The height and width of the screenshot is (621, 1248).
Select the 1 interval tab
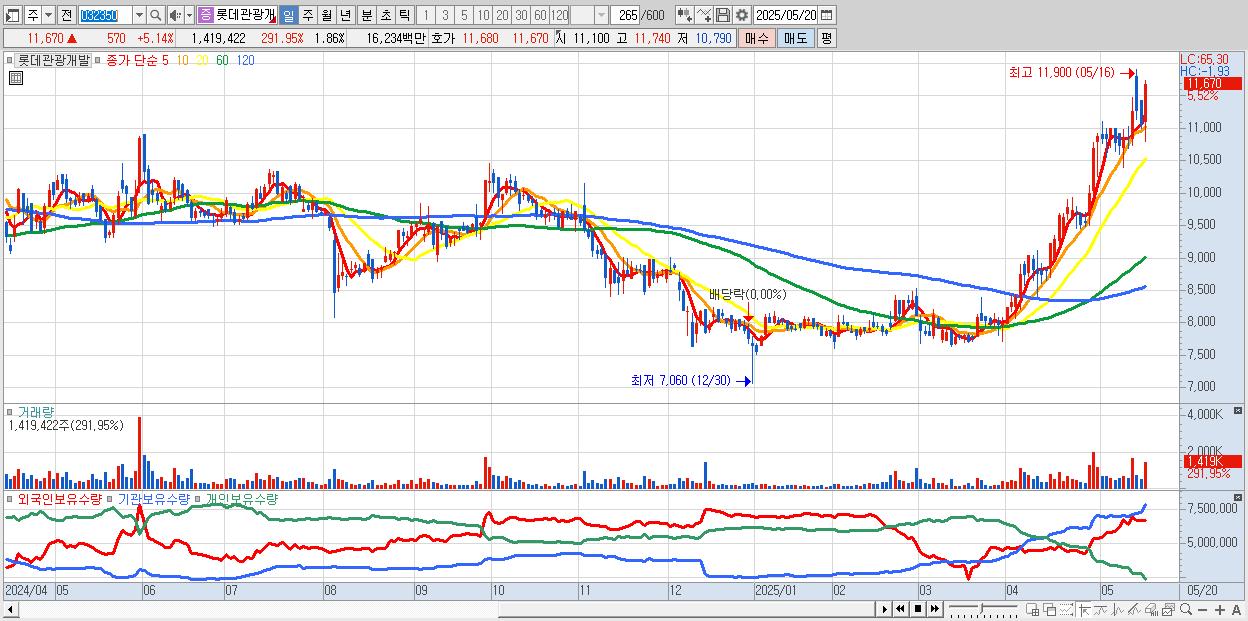pyautogui.click(x=425, y=15)
